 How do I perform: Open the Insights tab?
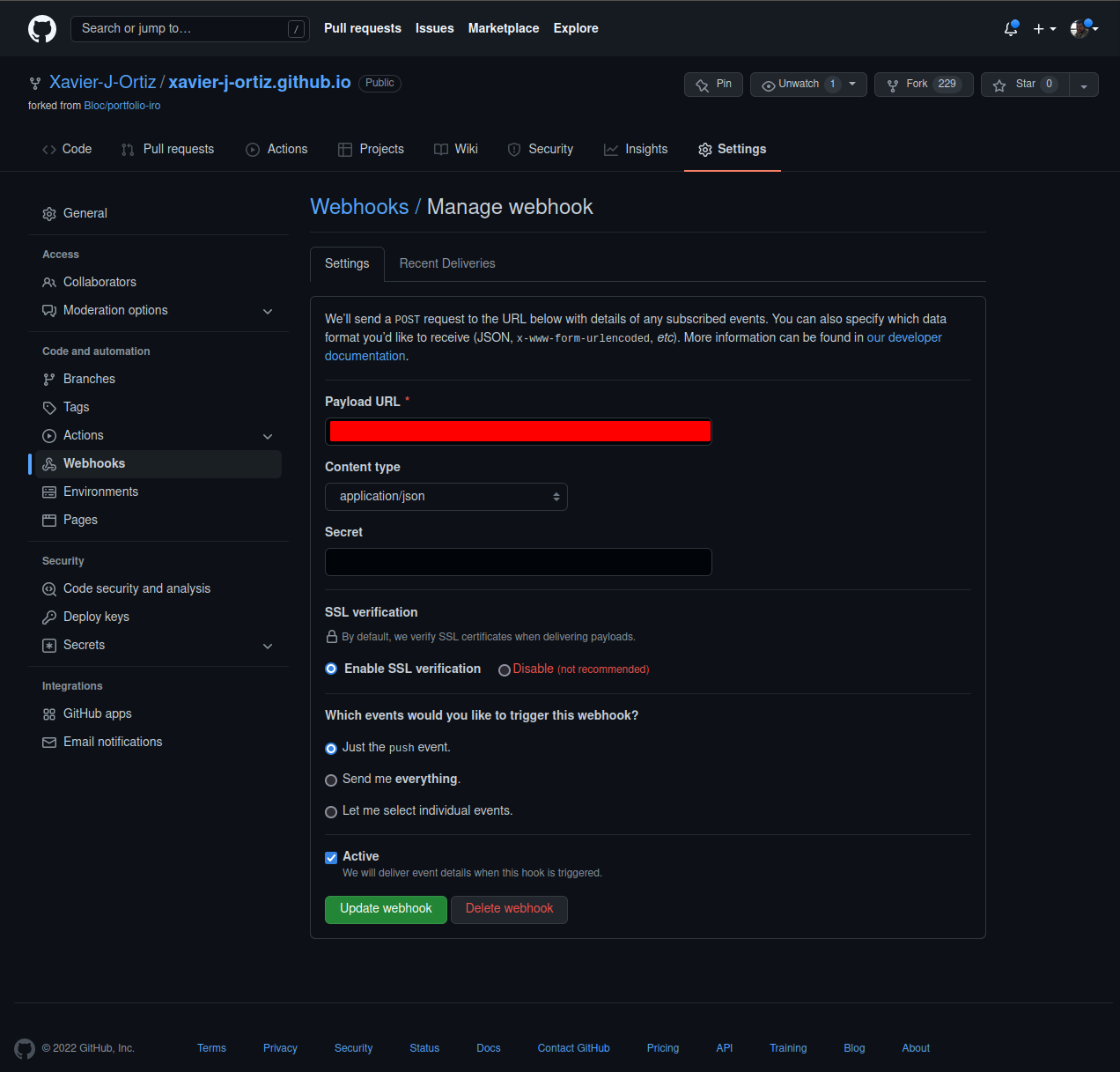636,149
